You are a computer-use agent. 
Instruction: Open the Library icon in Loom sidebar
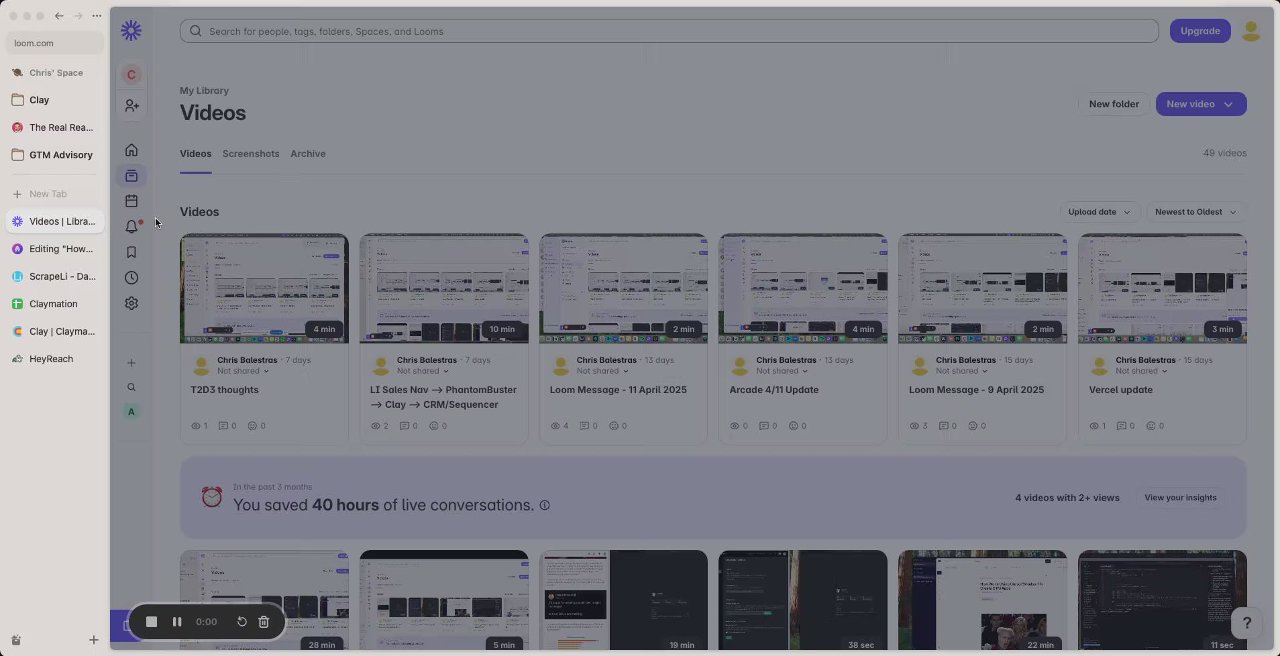(131, 176)
